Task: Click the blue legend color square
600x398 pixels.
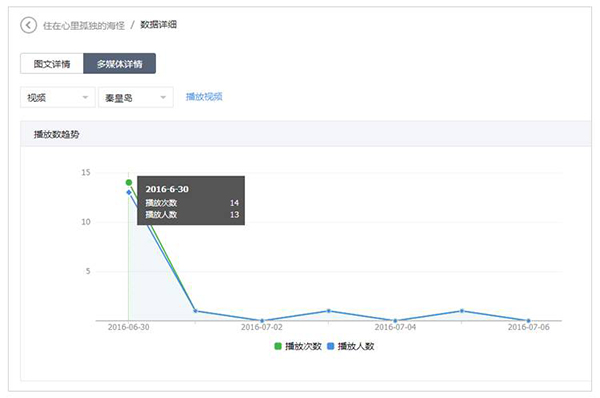Action: [331, 346]
